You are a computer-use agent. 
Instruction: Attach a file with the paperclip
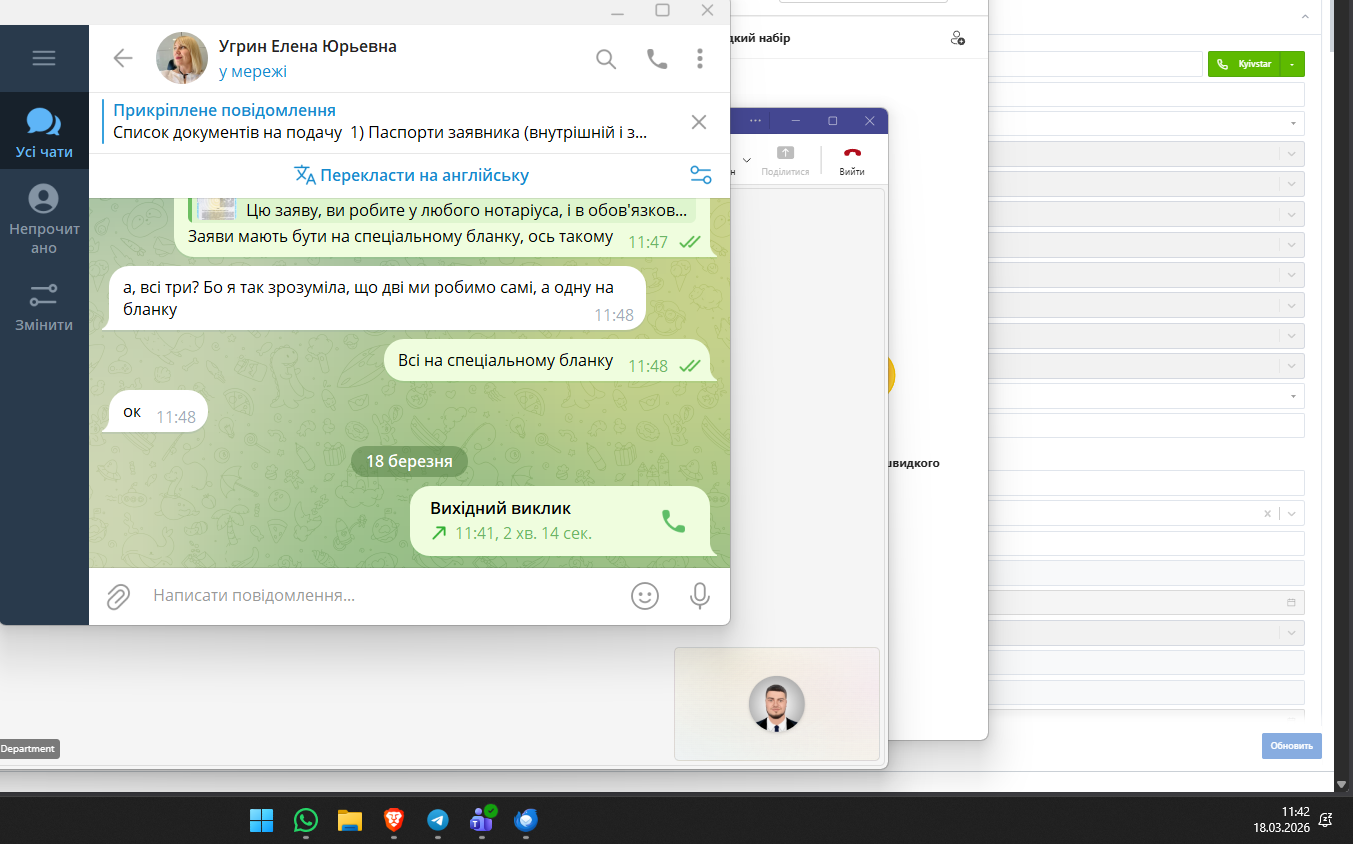pyautogui.click(x=118, y=596)
